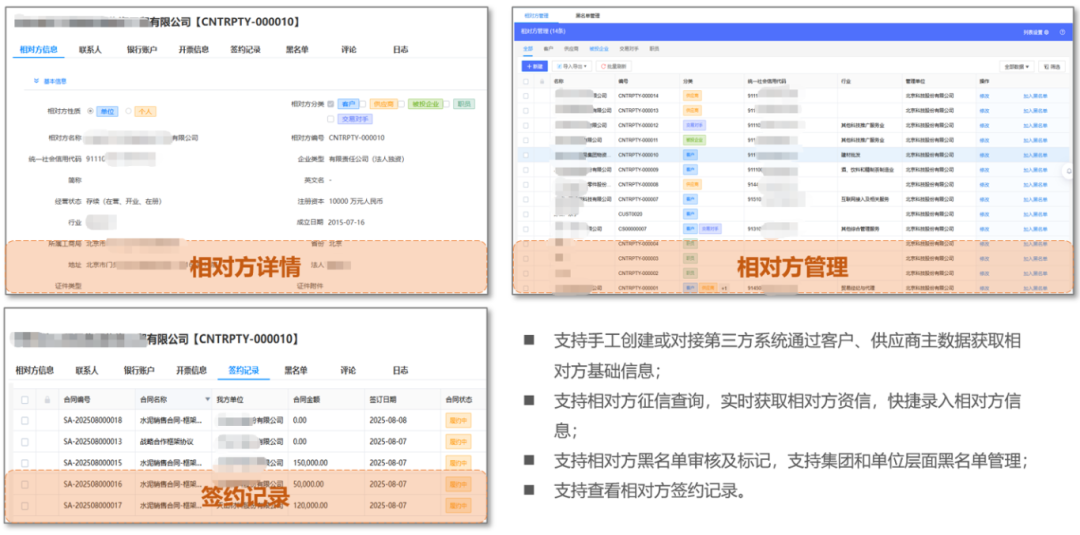Click the + 新建 create button

pos(534,66)
